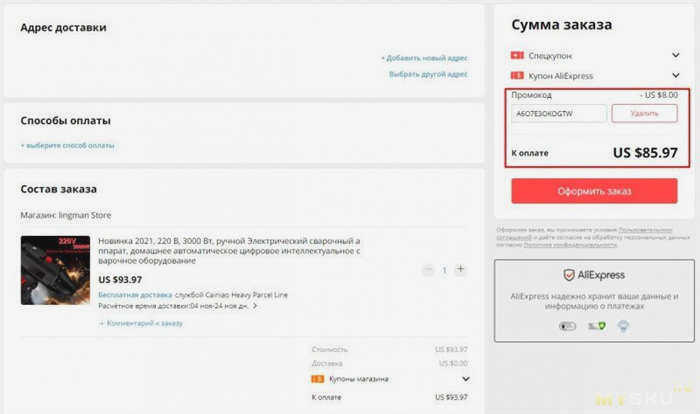Click the orange Купоны магазина coupon icon

coord(317,379)
